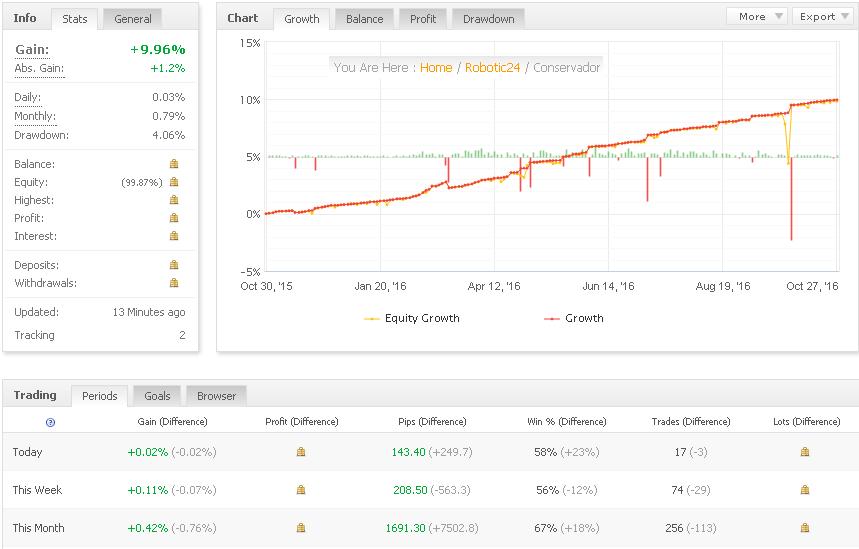The image size is (859, 549).
Task: Click the 13 Minutes ago updated text
Action: [149, 312]
